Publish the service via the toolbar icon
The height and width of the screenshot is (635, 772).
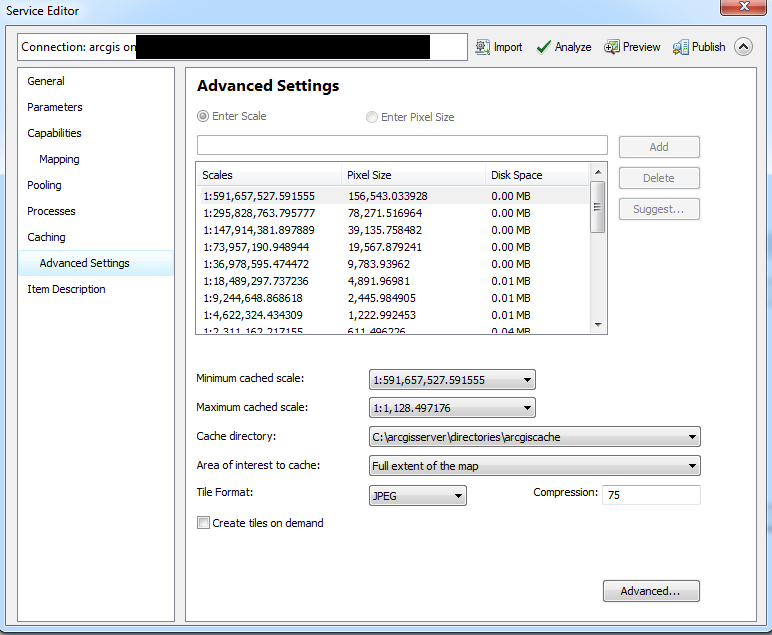pyautogui.click(x=681, y=47)
